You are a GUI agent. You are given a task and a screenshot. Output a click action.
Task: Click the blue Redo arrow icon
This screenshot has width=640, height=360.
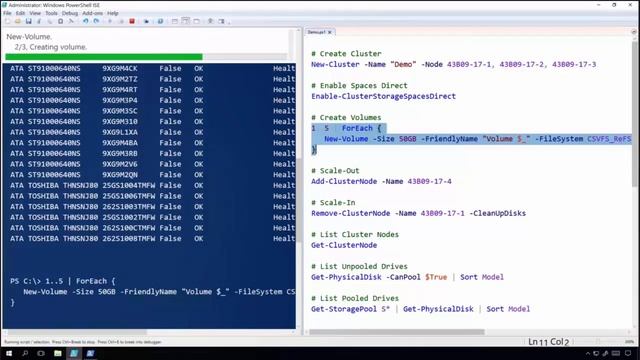pyautogui.click(x=96, y=21)
